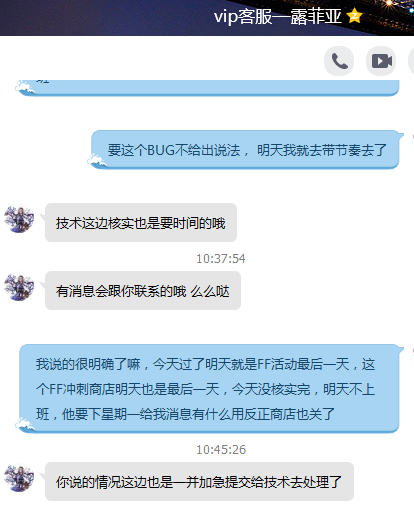Click avatar beside 有消息会跟你联系 message
This screenshot has width=414, height=511.
[x=19, y=287]
